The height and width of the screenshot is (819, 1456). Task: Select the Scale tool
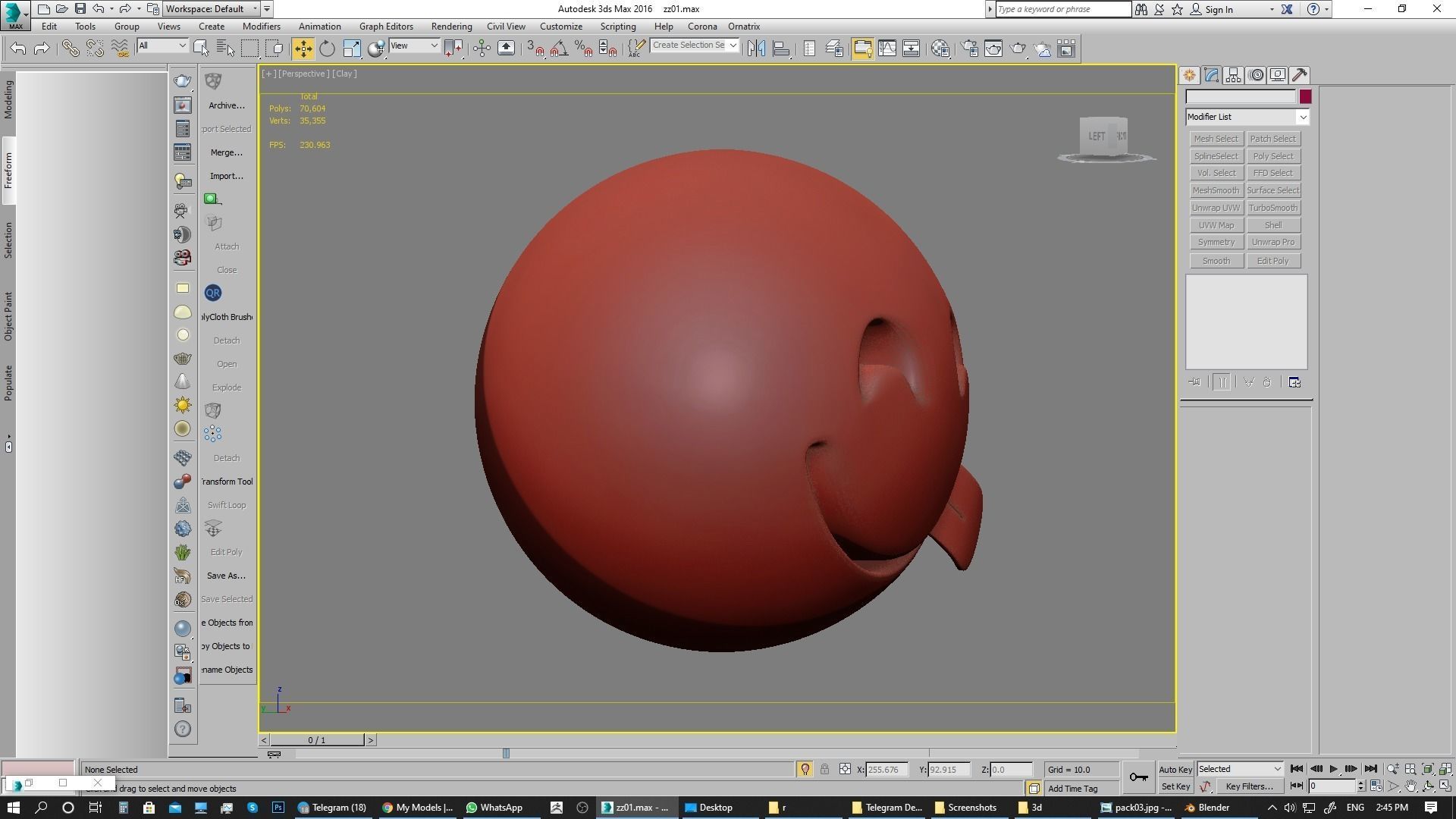pyautogui.click(x=351, y=49)
